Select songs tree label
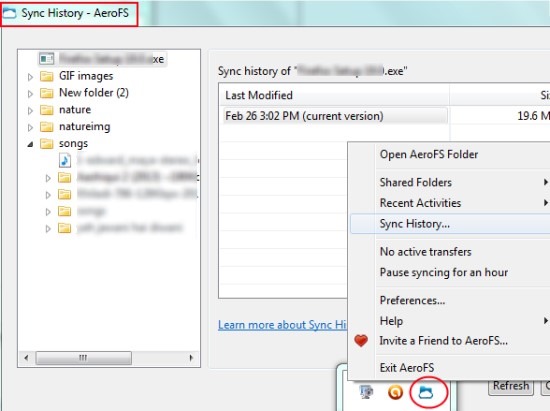This screenshot has width=550, height=411. pyautogui.click(x=73, y=143)
